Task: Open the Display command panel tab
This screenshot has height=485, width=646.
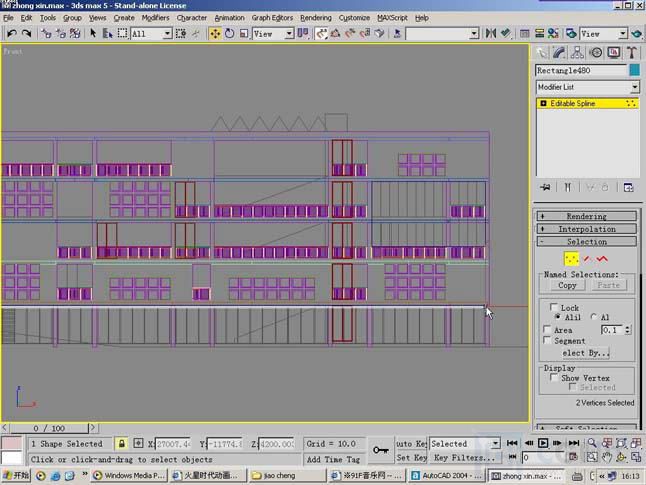Action: (614, 52)
